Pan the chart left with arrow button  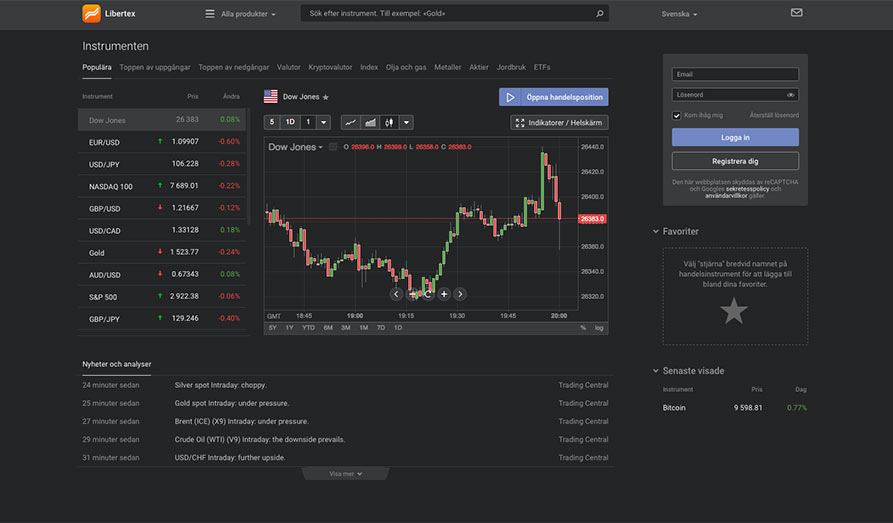click(x=396, y=294)
